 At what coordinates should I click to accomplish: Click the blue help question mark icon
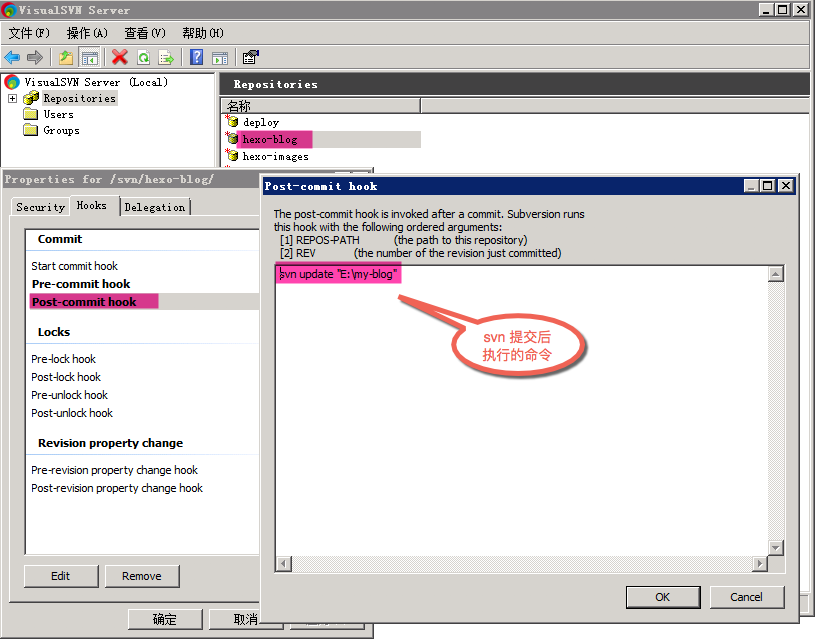(x=197, y=58)
